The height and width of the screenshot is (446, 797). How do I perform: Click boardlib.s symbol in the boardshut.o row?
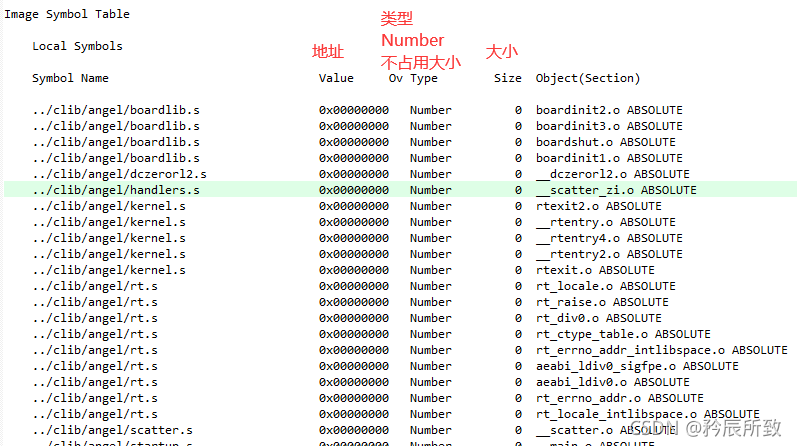tap(116, 142)
